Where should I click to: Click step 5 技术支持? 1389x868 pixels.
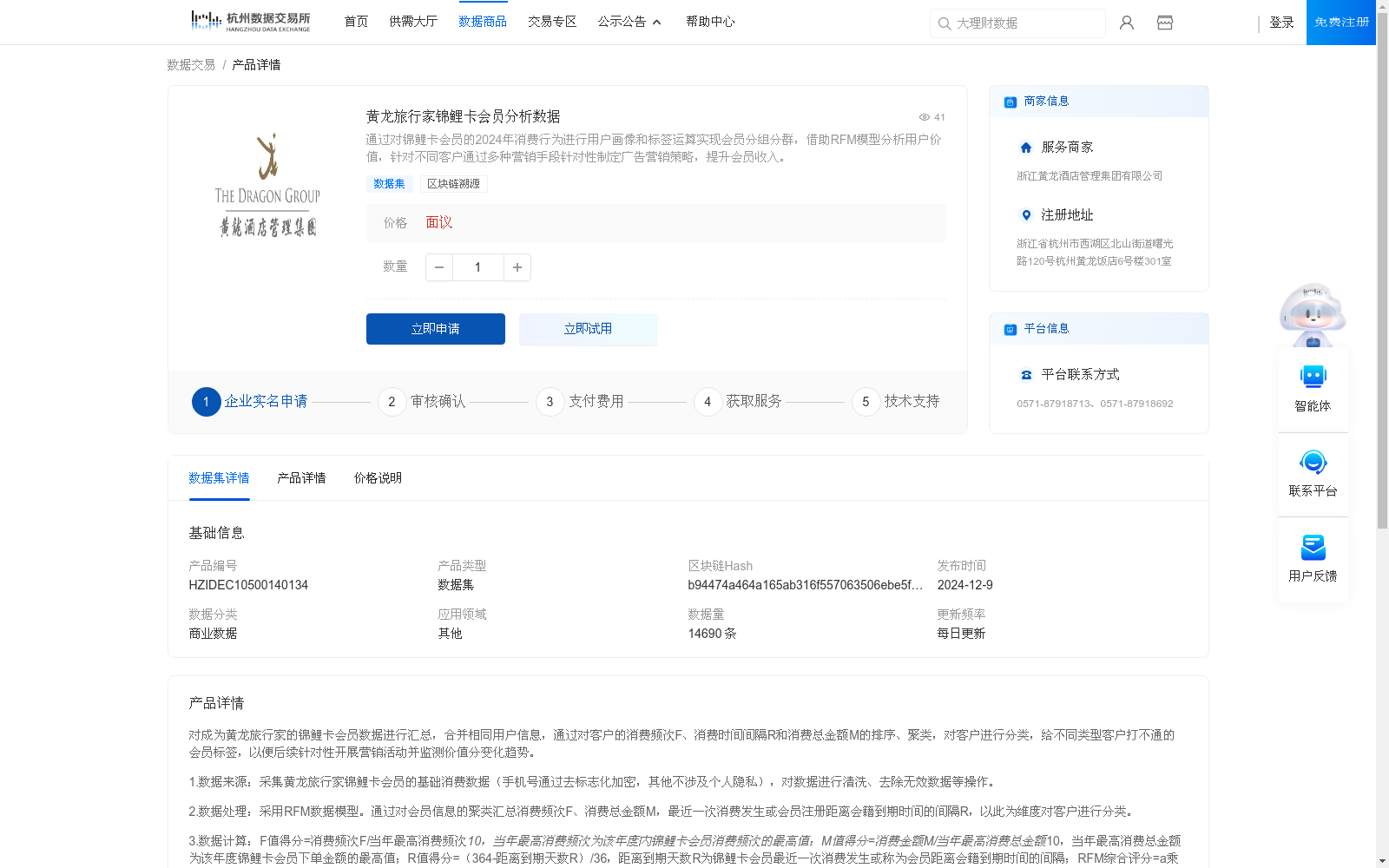(x=896, y=402)
